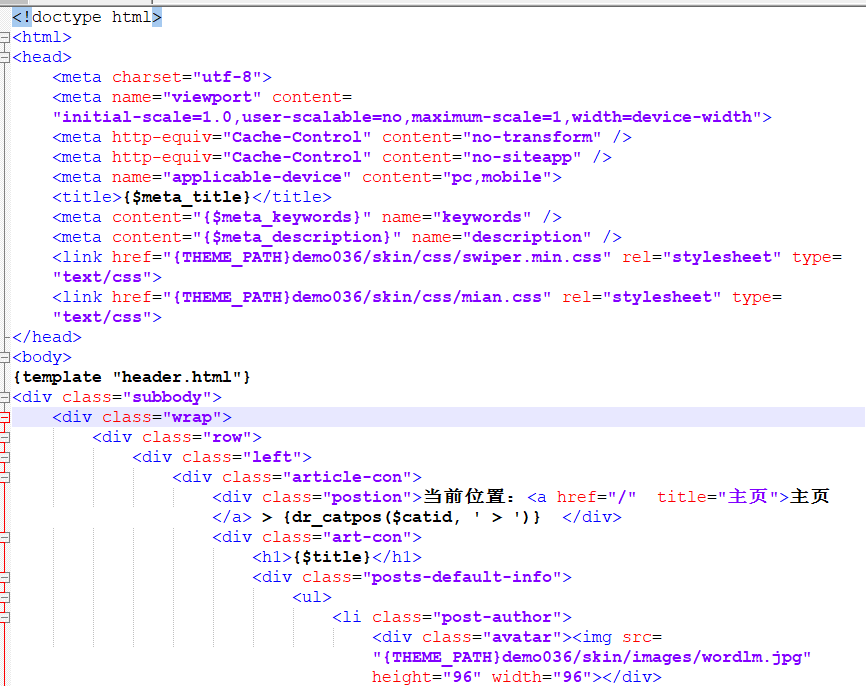Click the swiper.min.css stylesheet path
Screen dimensions: 866x686
coord(387,257)
